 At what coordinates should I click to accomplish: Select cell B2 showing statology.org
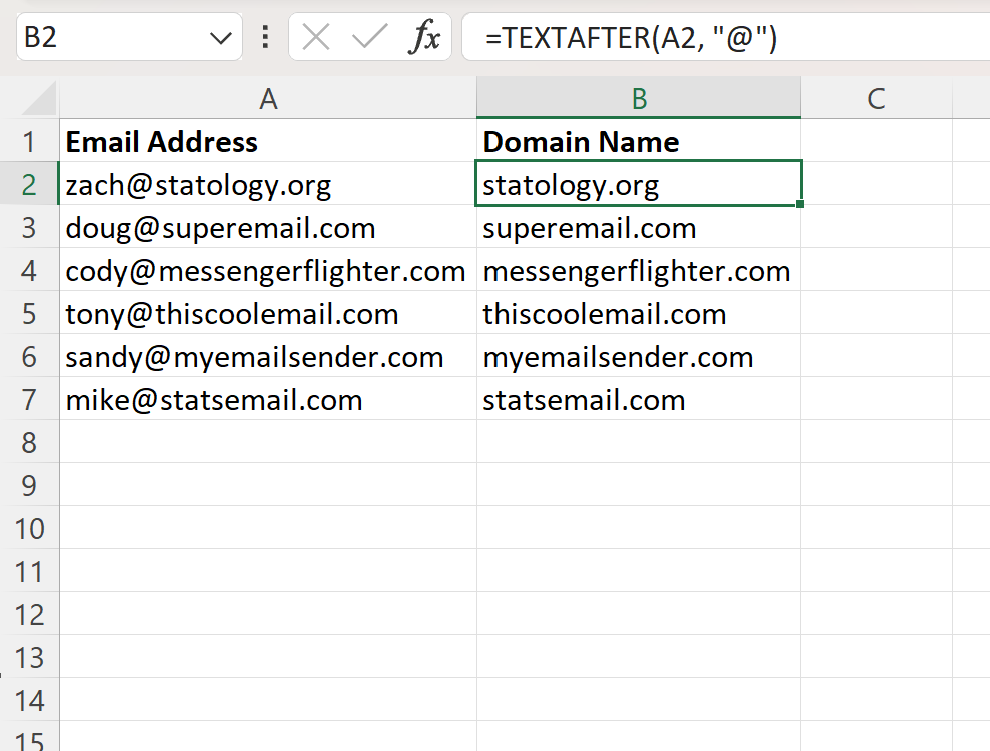click(638, 184)
